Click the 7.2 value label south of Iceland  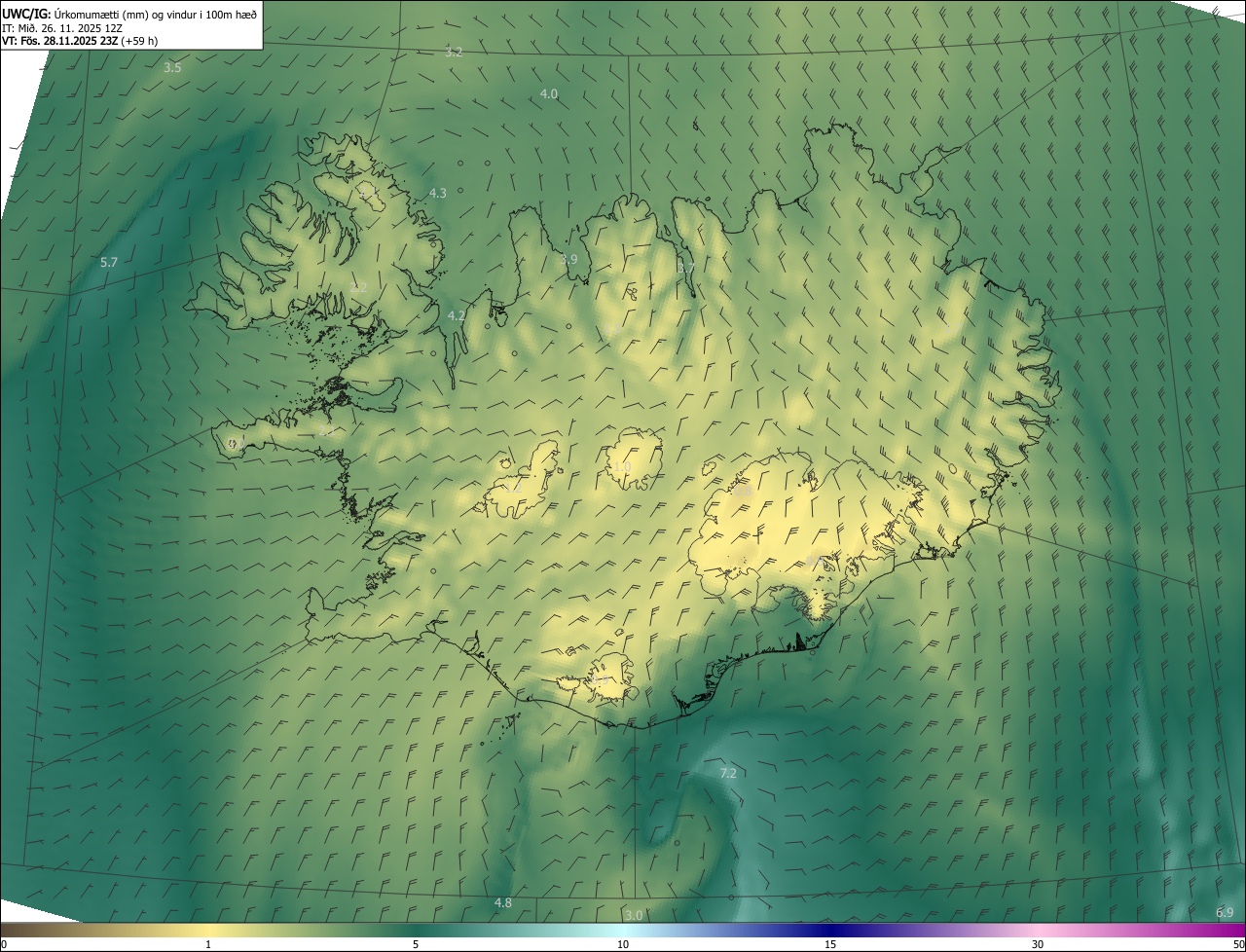[728, 773]
